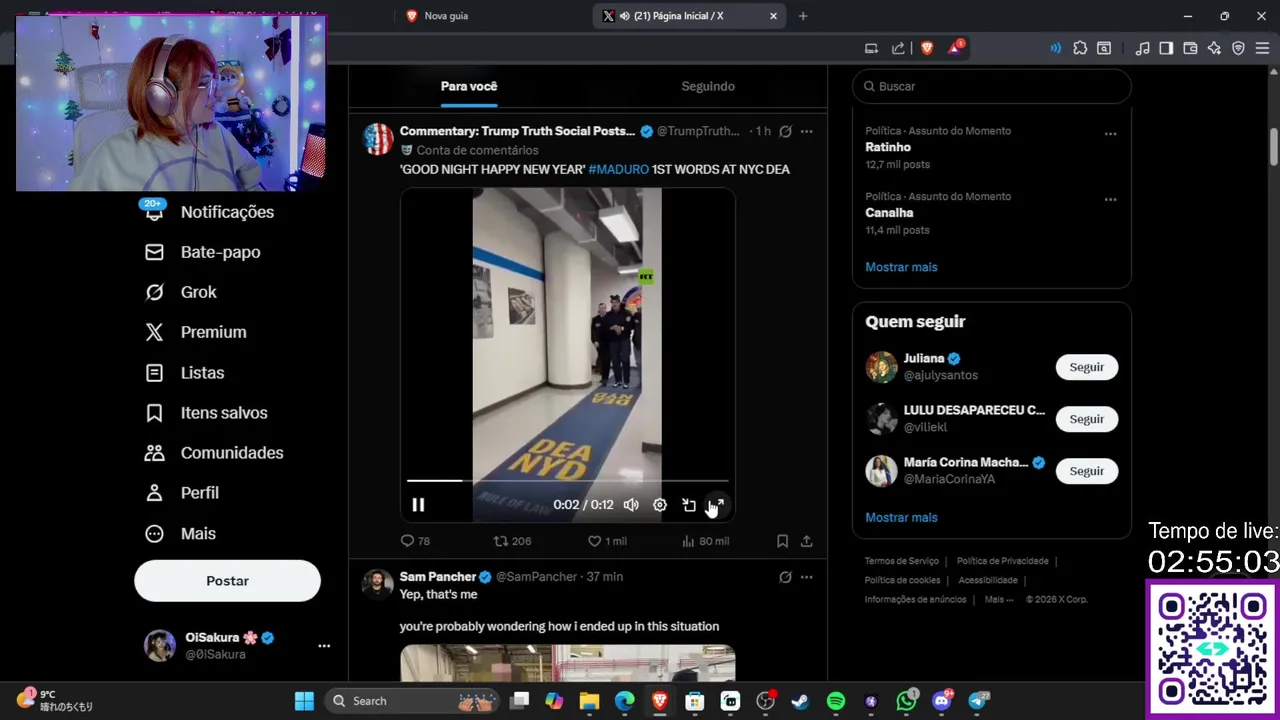Pause the Maduro DEA video
Image resolution: width=1280 pixels, height=720 pixels.
(418, 505)
